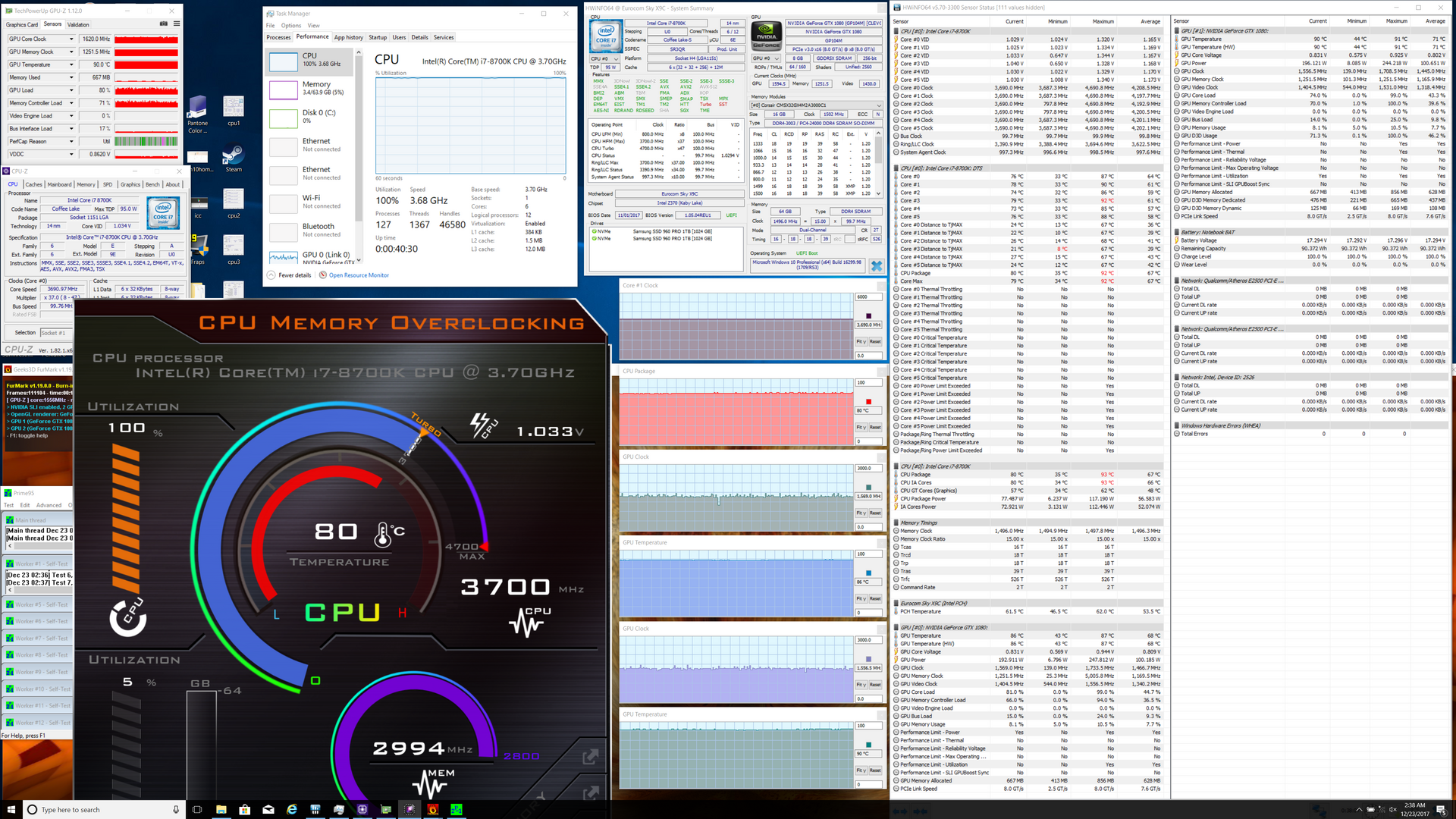Click the GPU-Z screenshot camera icon
The width and height of the screenshot is (1456, 819).
163,24
